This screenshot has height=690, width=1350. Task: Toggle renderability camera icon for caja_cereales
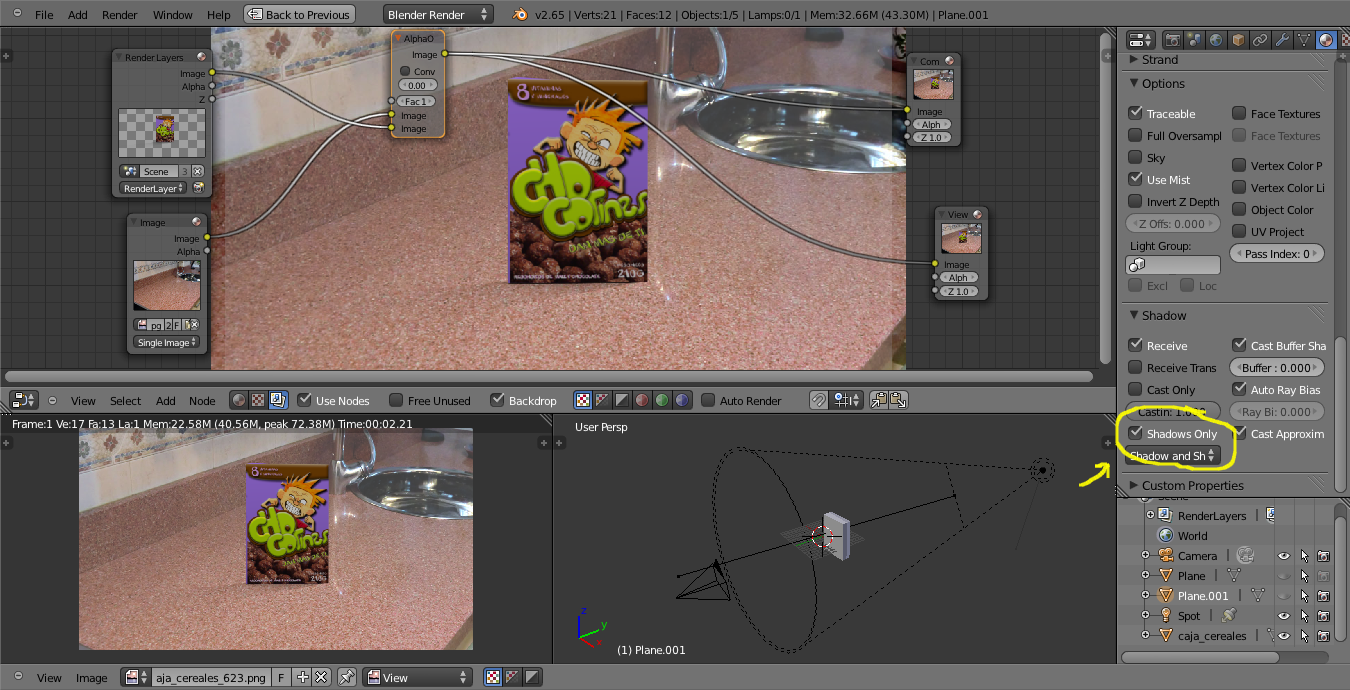[x=1323, y=636]
